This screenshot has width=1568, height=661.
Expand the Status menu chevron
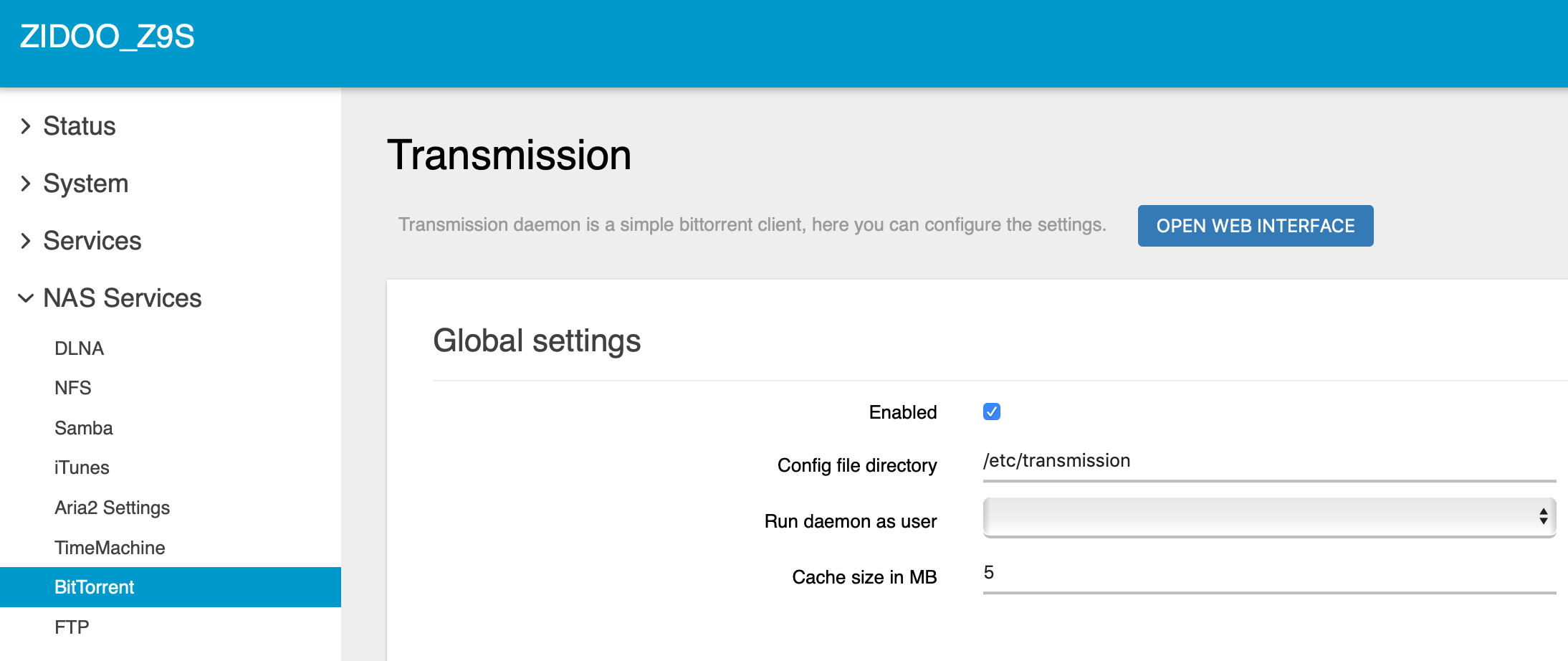pyautogui.click(x=26, y=126)
